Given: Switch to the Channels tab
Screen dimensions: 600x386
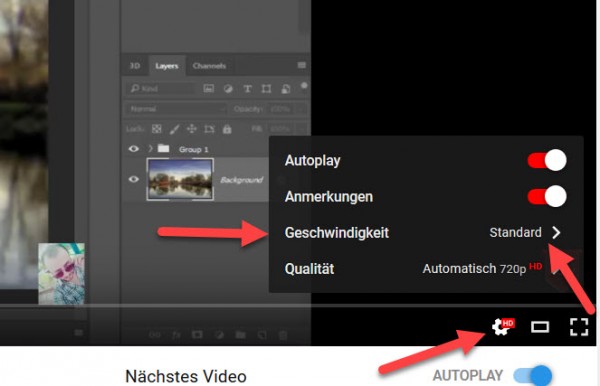Looking at the screenshot, I should tap(209, 66).
